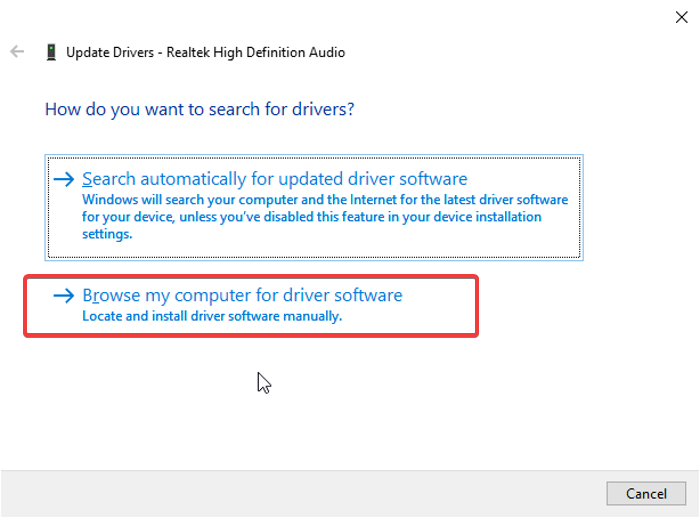Click the Realtek device icon beside the title

(x=51, y=52)
